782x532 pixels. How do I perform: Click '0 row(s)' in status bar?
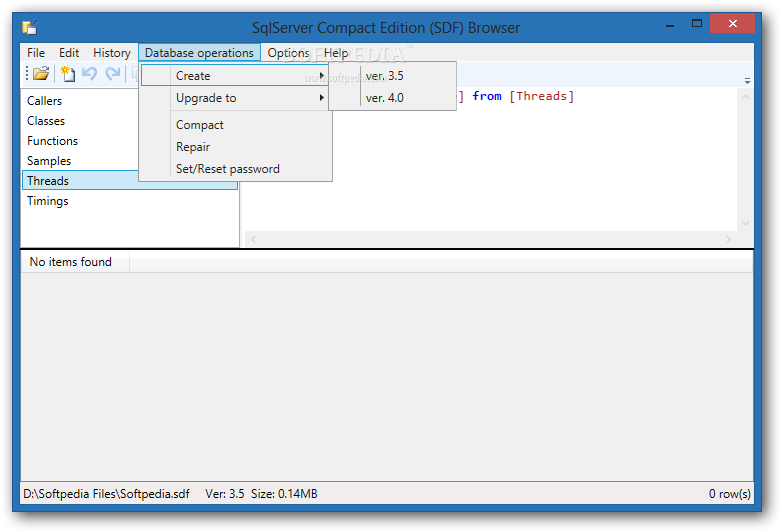729,494
